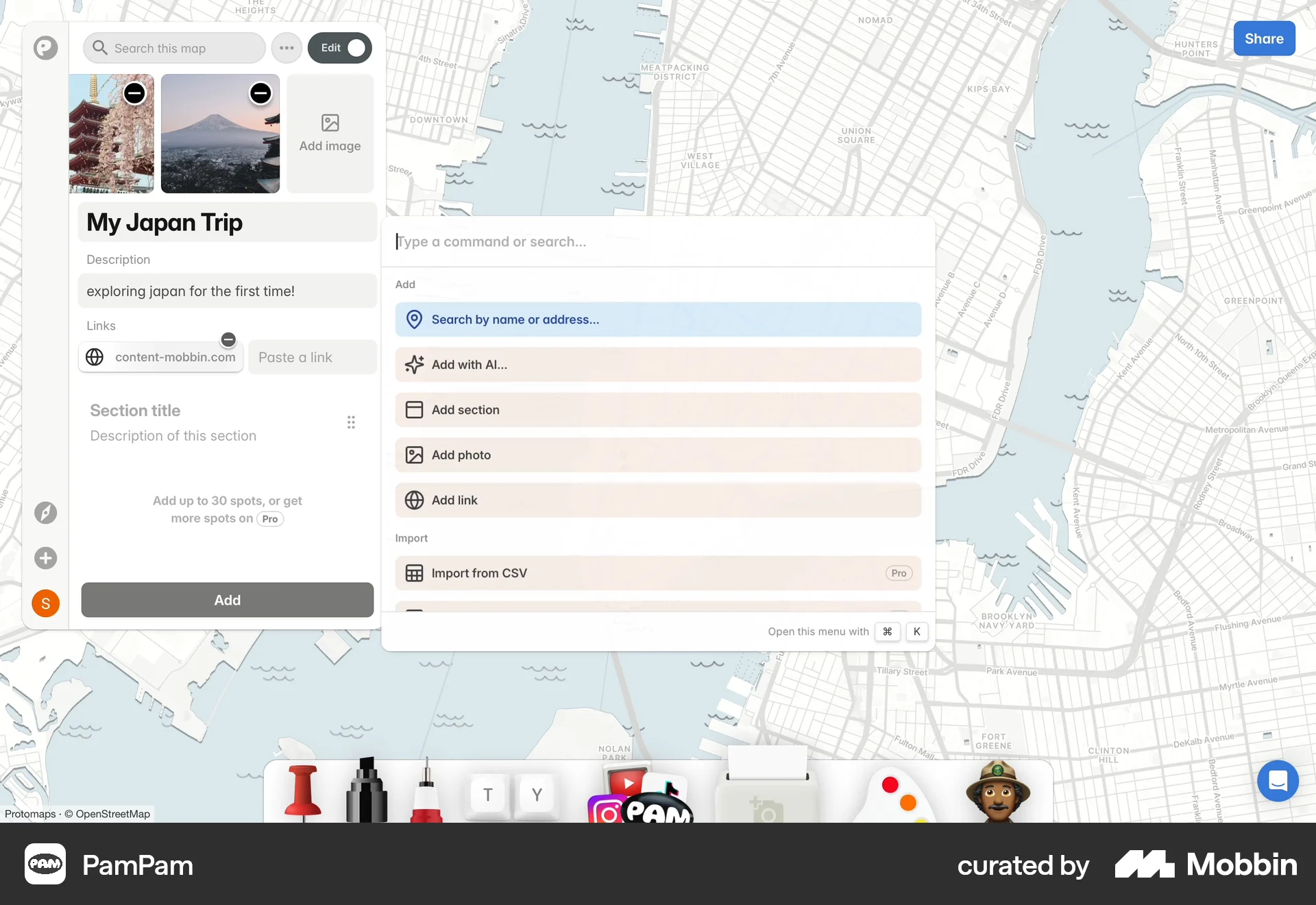Click the plus icon to create a new map

click(45, 557)
